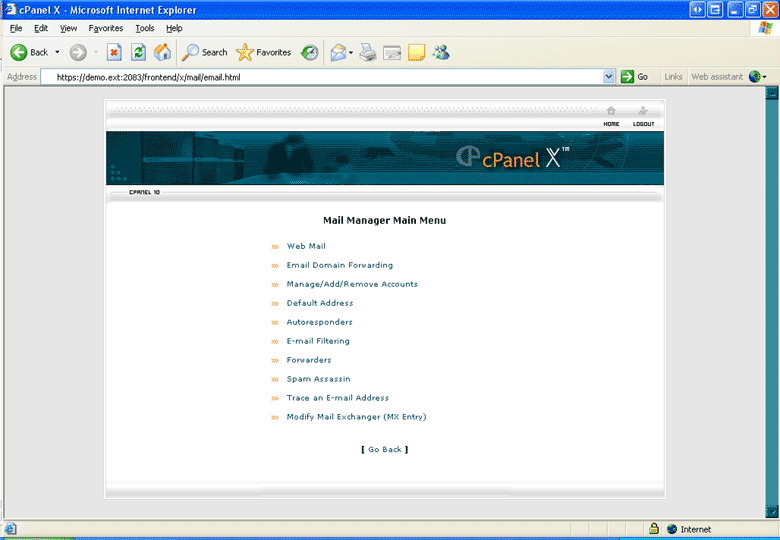Screen dimensions: 780x540
Task: Open the Forward history dropdown arrow
Action: point(96,52)
